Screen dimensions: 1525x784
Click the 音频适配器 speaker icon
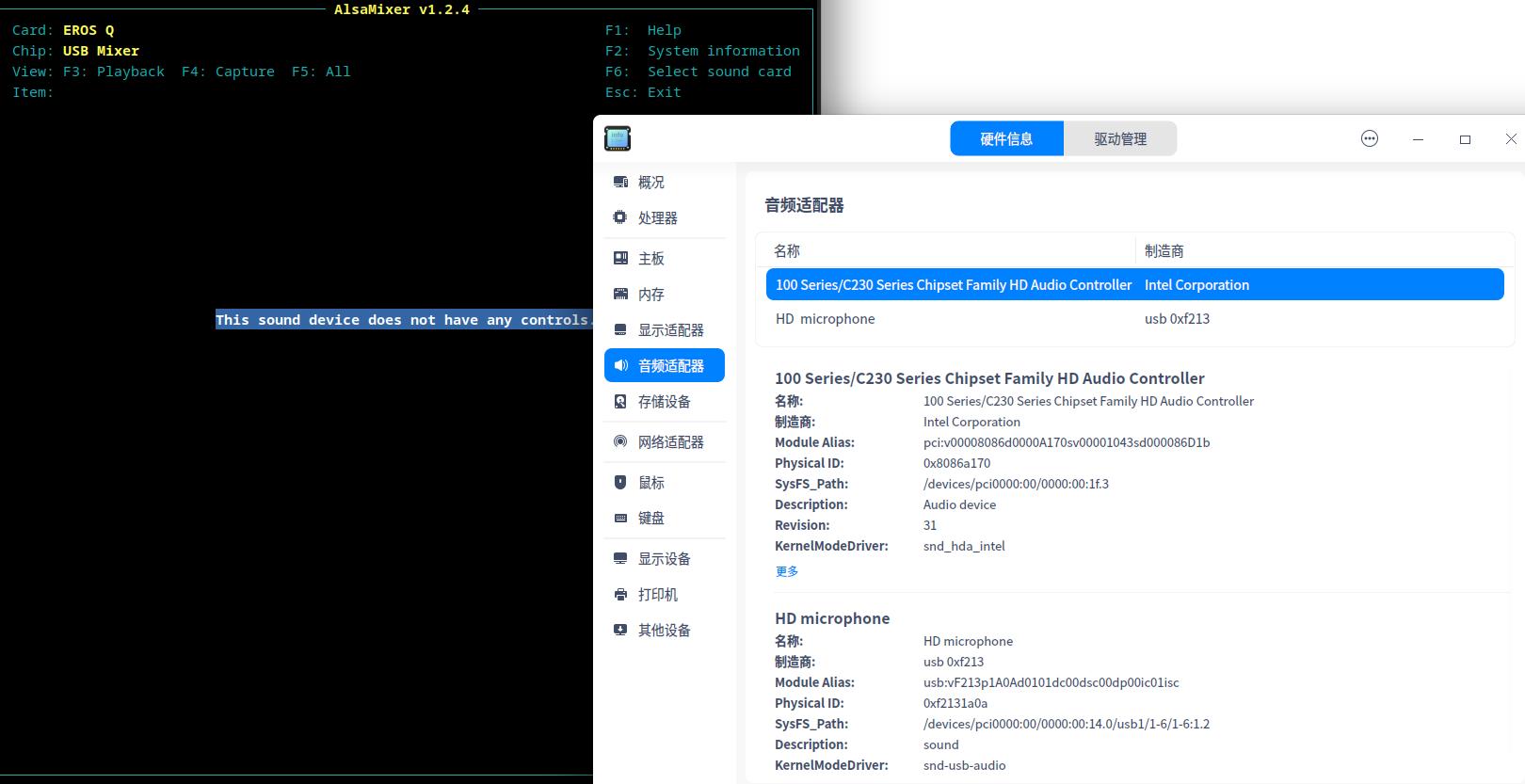pos(620,365)
